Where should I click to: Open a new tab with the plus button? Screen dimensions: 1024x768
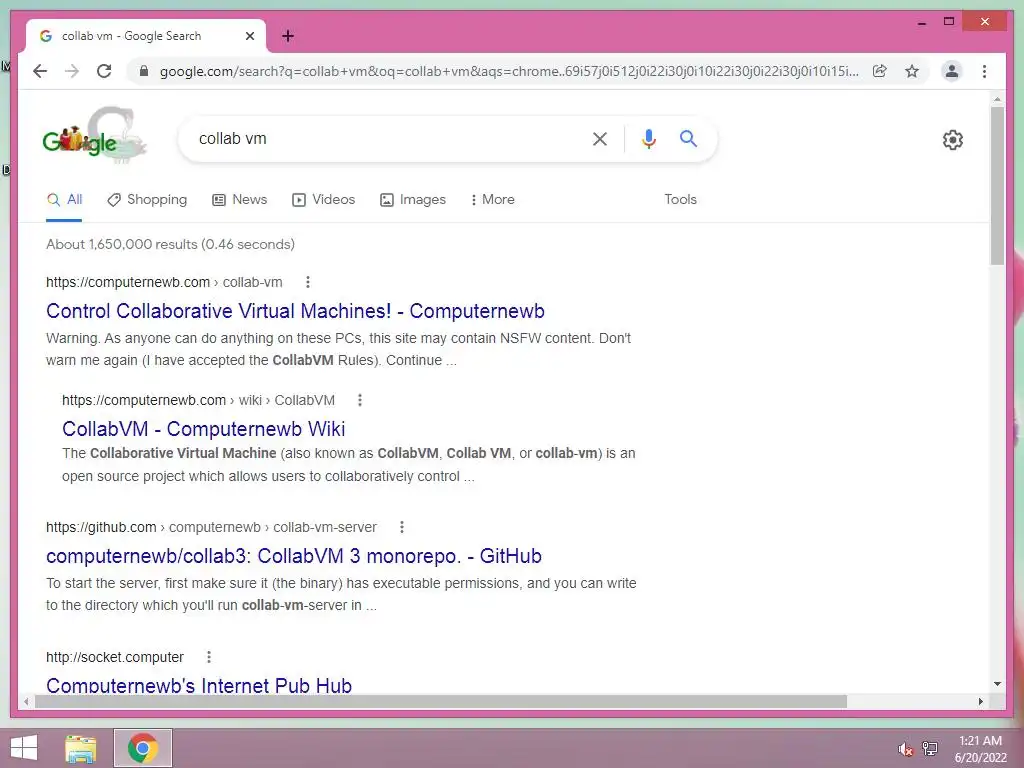point(288,36)
